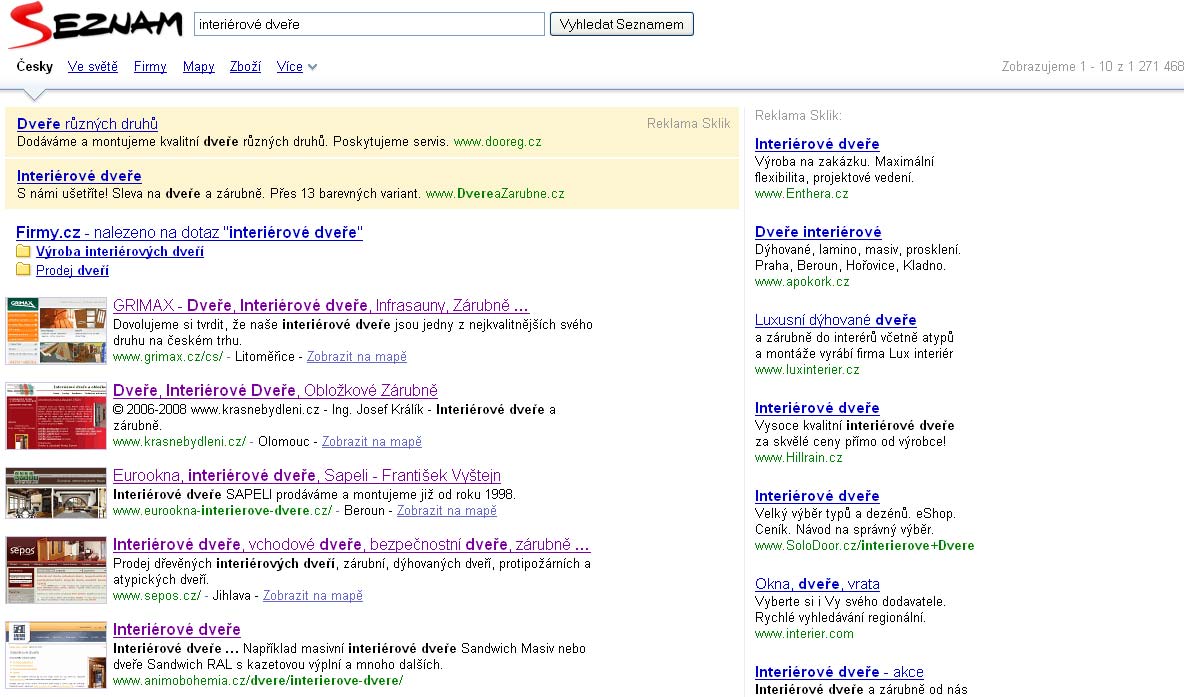Click the Seznam logo
The width and height of the screenshot is (1184, 697).
point(95,24)
